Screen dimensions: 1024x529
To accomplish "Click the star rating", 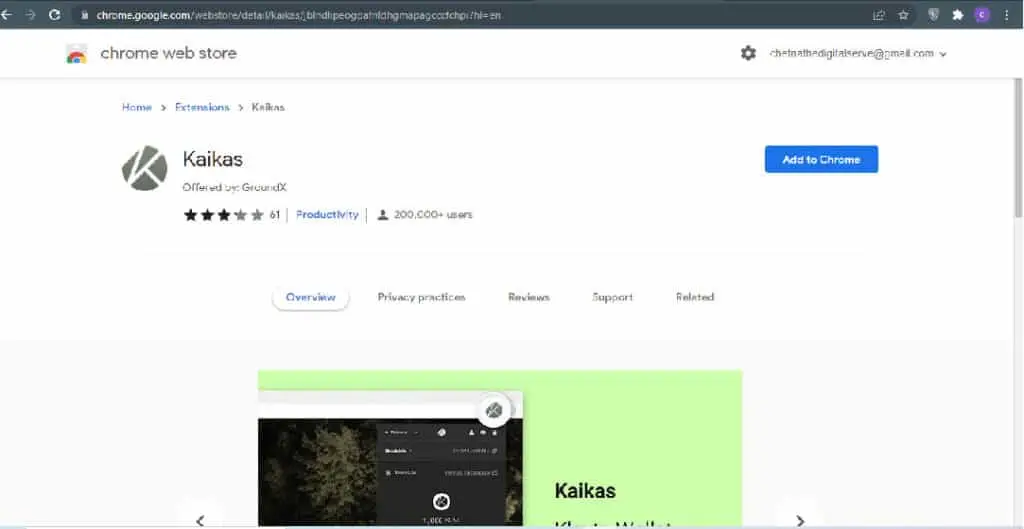I will coord(223,215).
